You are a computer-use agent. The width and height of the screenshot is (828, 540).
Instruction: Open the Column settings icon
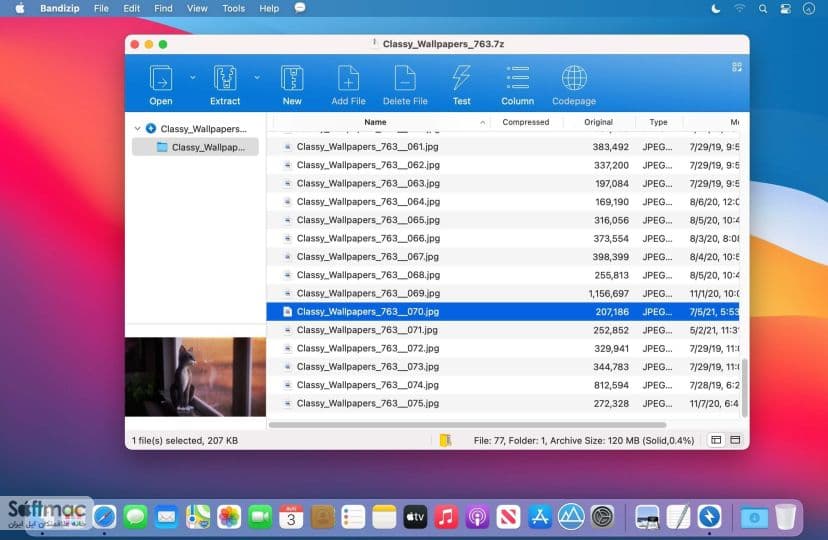coord(518,78)
